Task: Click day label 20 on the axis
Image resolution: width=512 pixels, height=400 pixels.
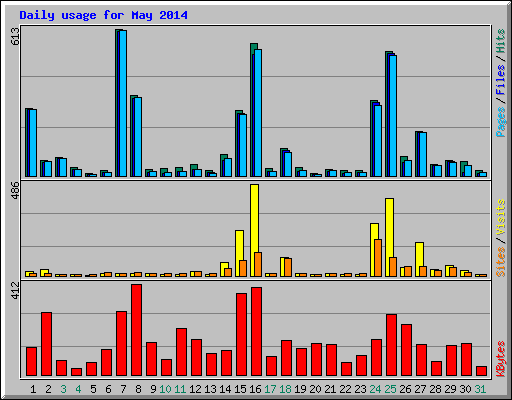Action: pyautogui.click(x=315, y=389)
